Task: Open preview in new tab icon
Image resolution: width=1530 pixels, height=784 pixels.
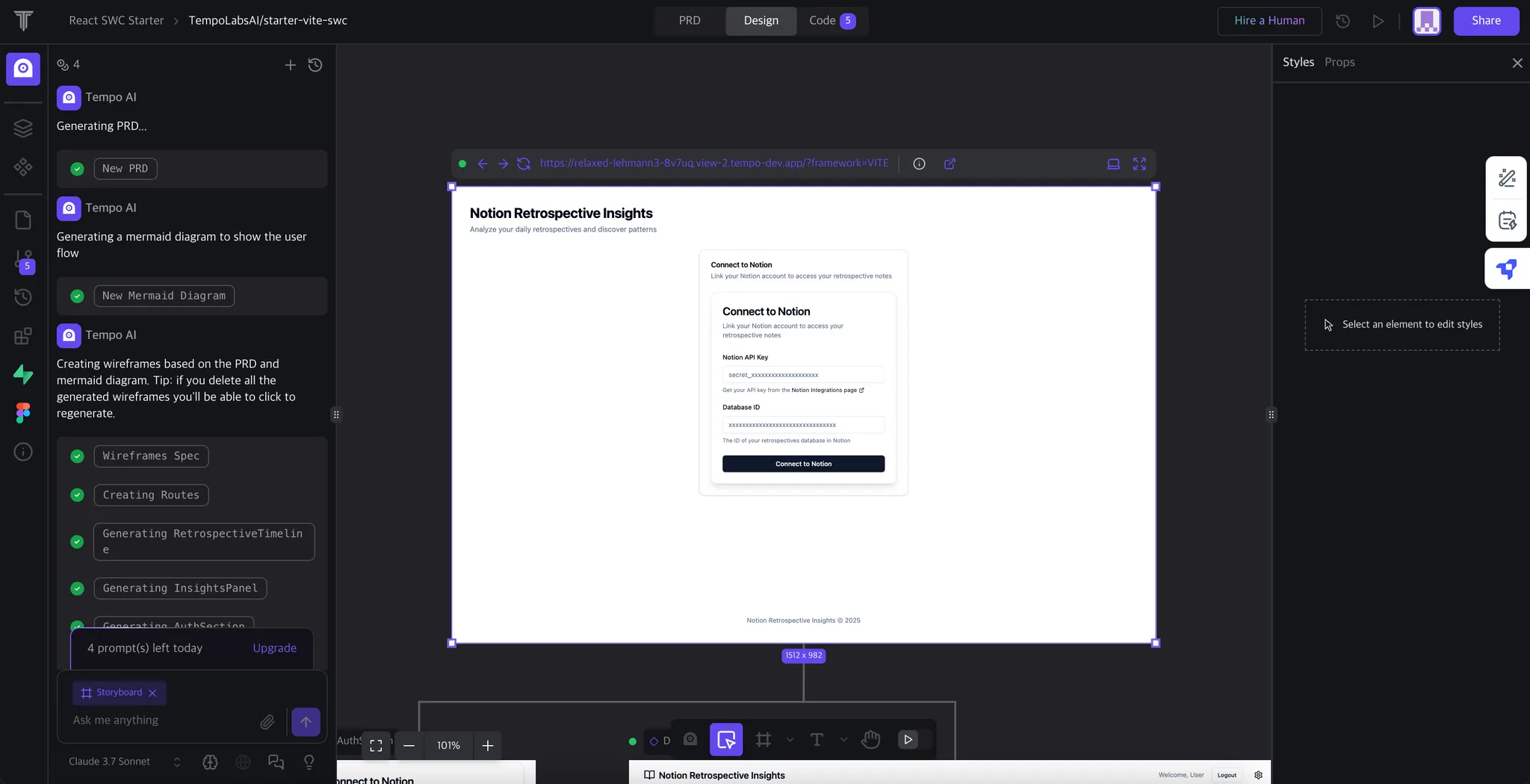Action: pyautogui.click(x=950, y=164)
